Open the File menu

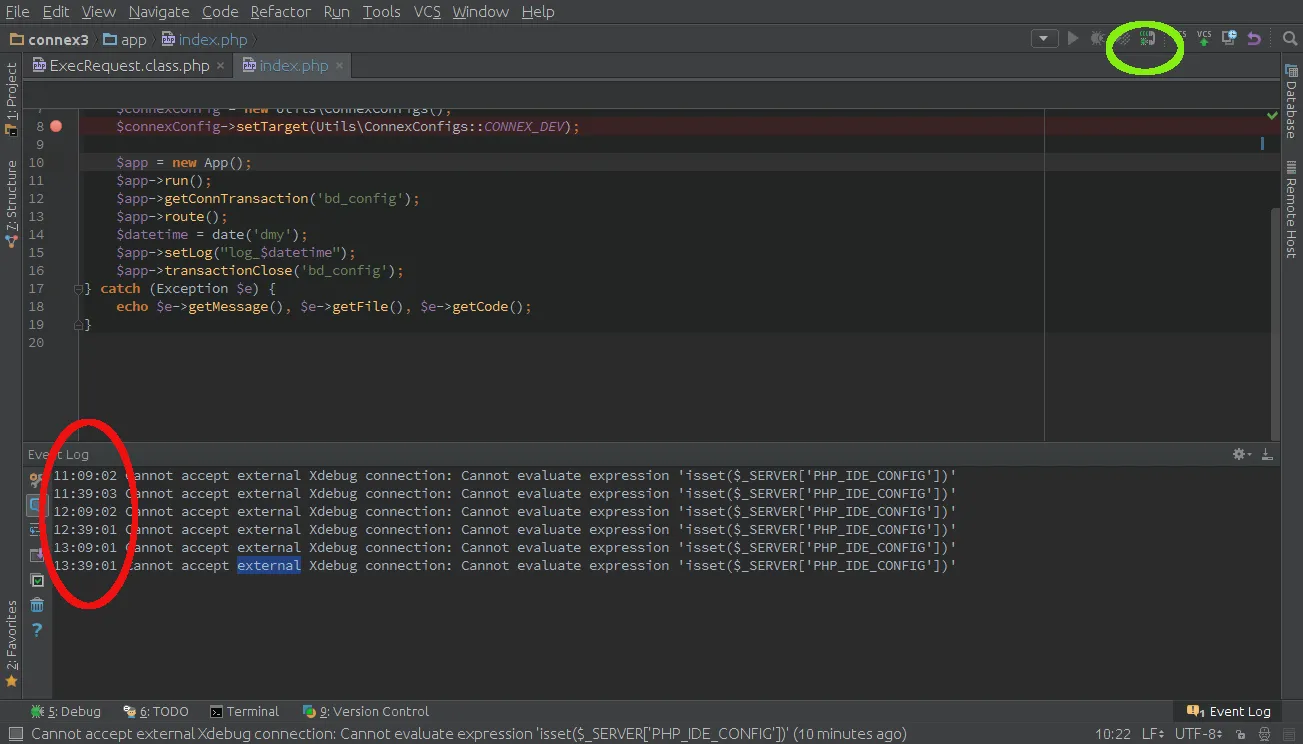click(17, 12)
